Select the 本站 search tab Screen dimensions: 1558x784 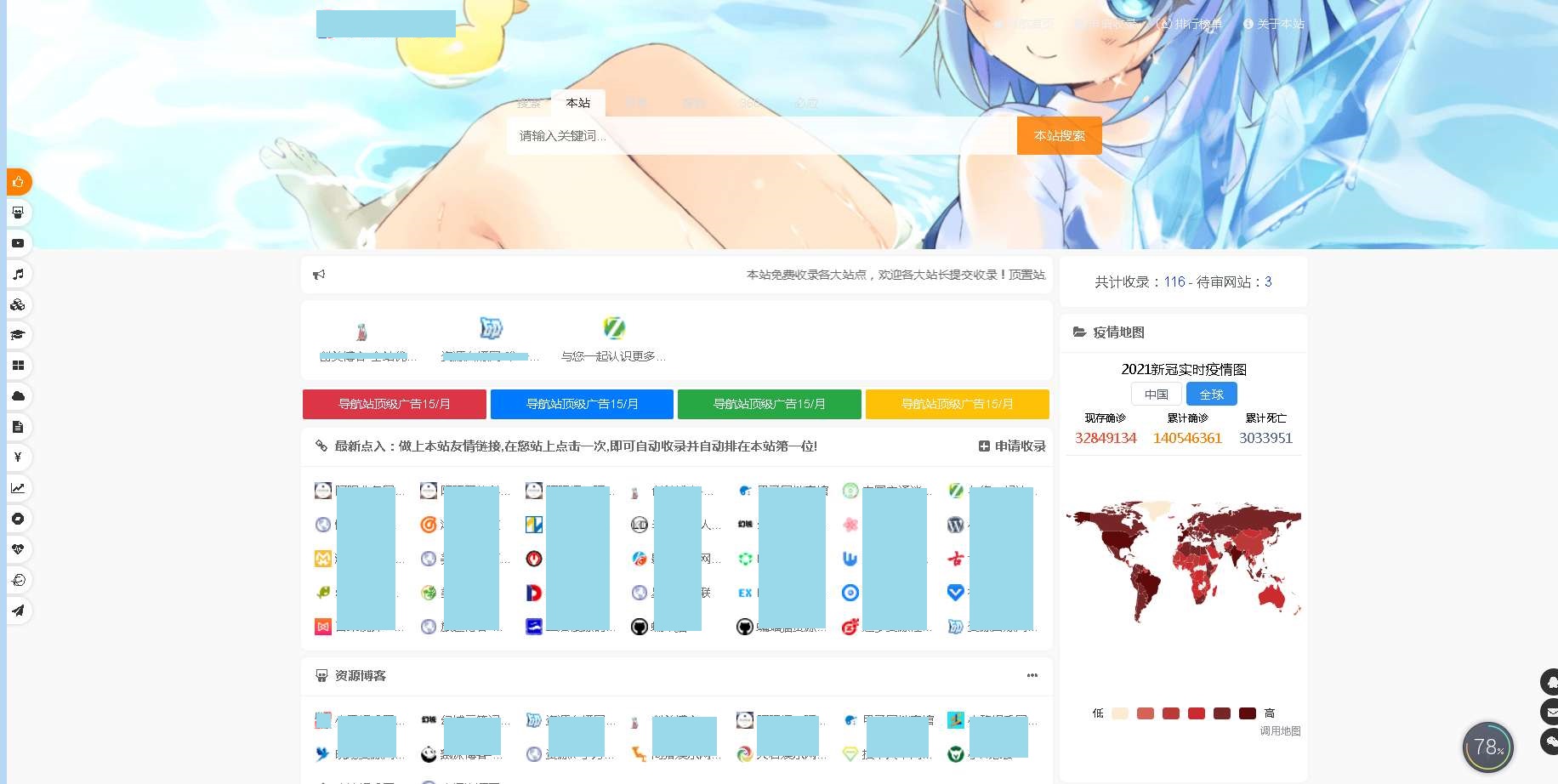pos(577,103)
